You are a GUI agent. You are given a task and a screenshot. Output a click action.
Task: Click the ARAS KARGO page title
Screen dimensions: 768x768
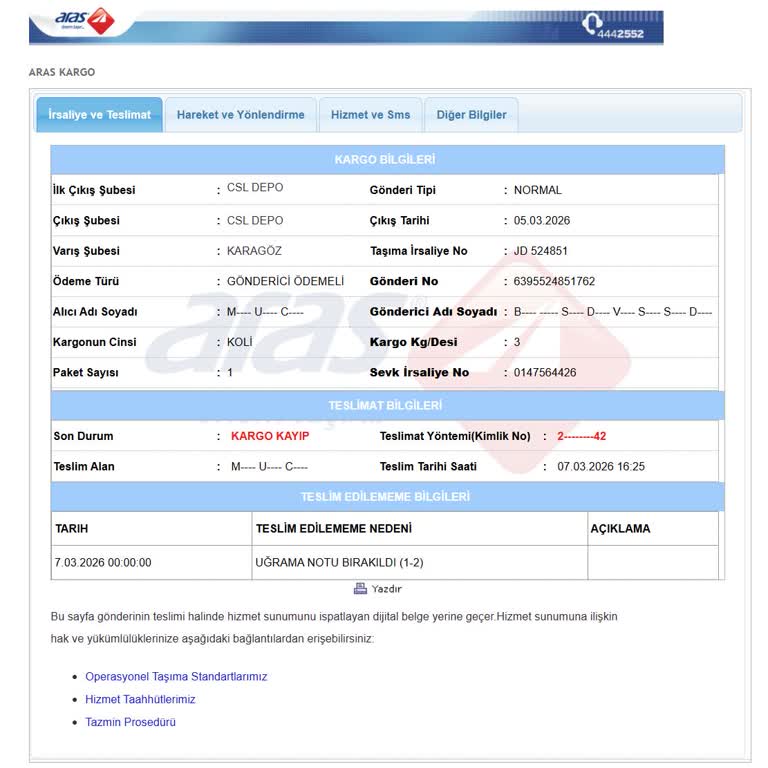click(62, 72)
